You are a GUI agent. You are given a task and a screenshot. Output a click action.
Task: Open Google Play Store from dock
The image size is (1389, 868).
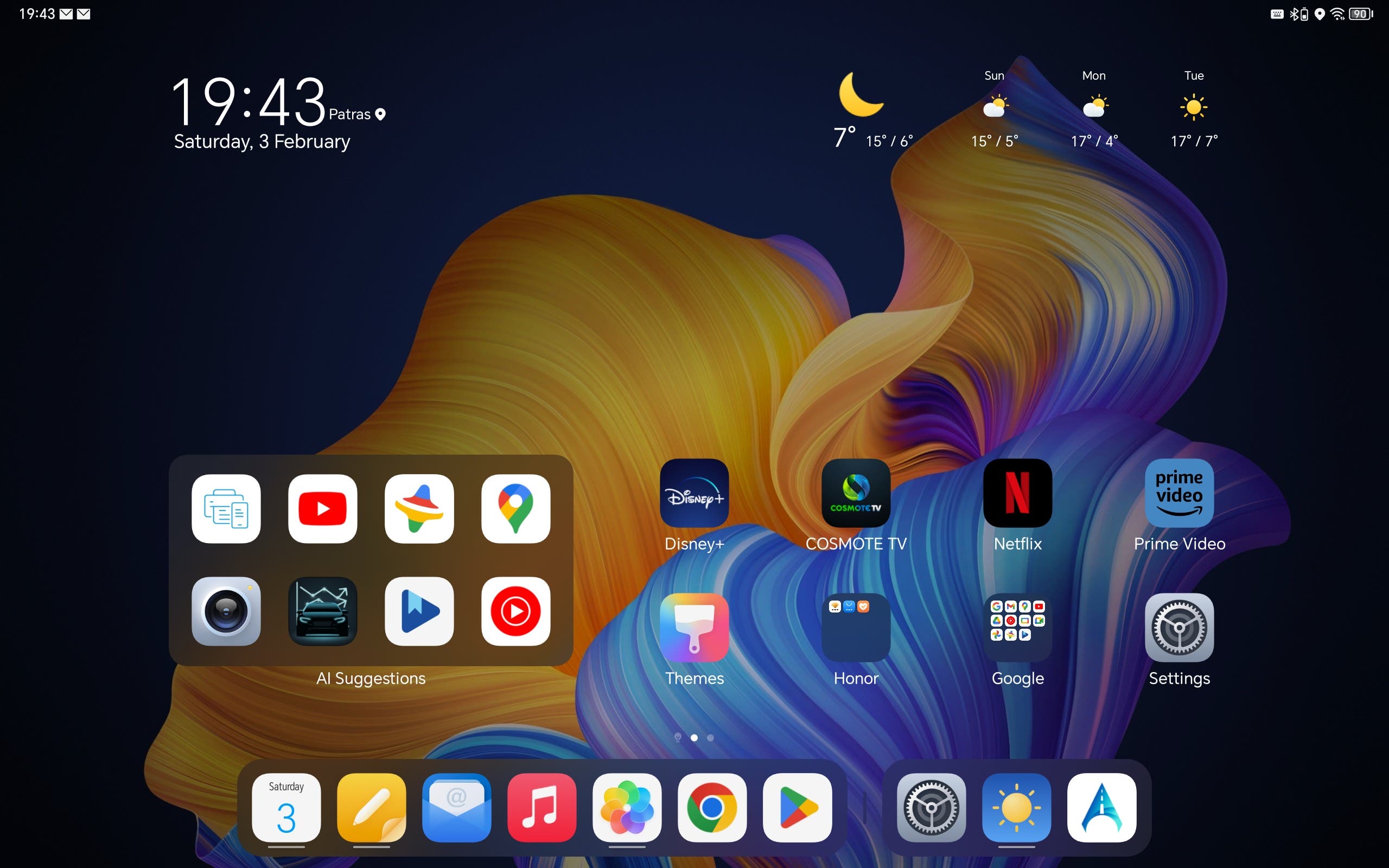(x=797, y=808)
